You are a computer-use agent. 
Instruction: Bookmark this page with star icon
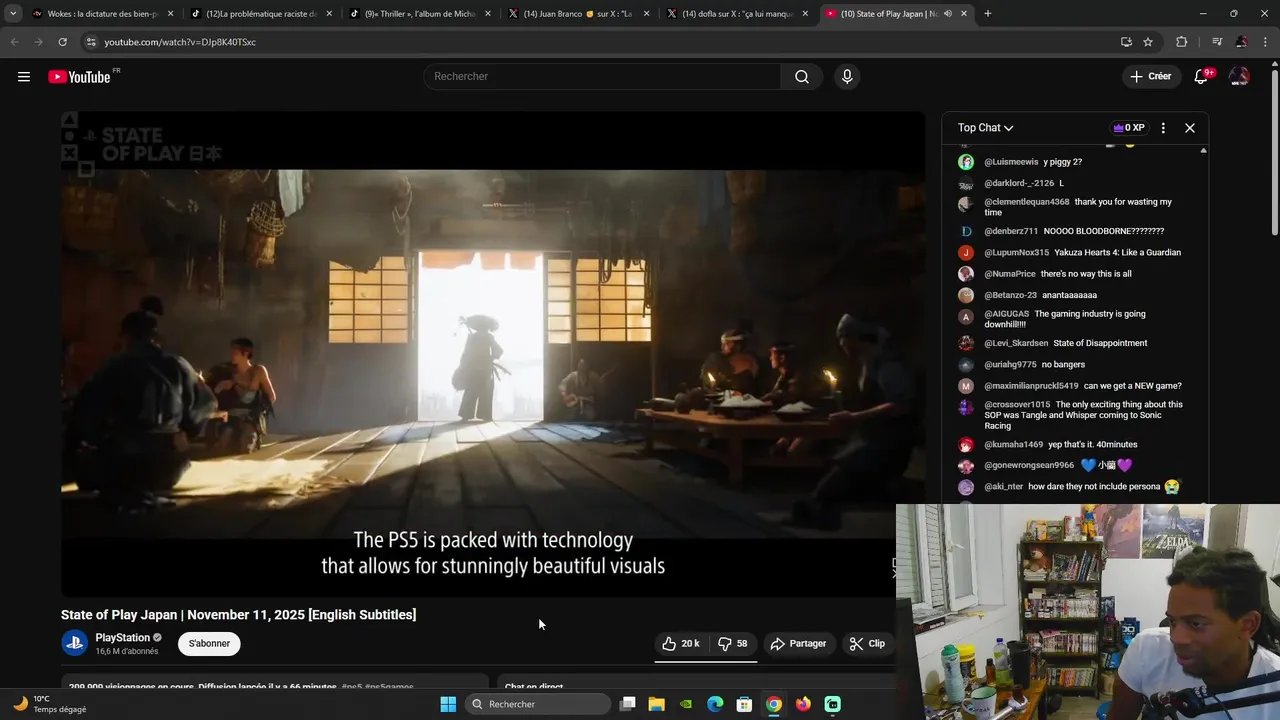[1148, 42]
